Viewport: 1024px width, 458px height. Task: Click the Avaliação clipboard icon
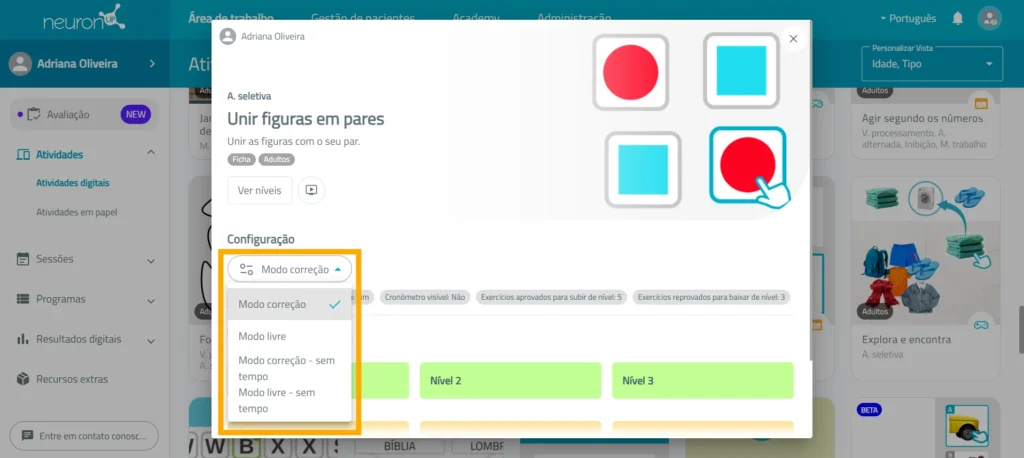pyautogui.click(x=35, y=114)
